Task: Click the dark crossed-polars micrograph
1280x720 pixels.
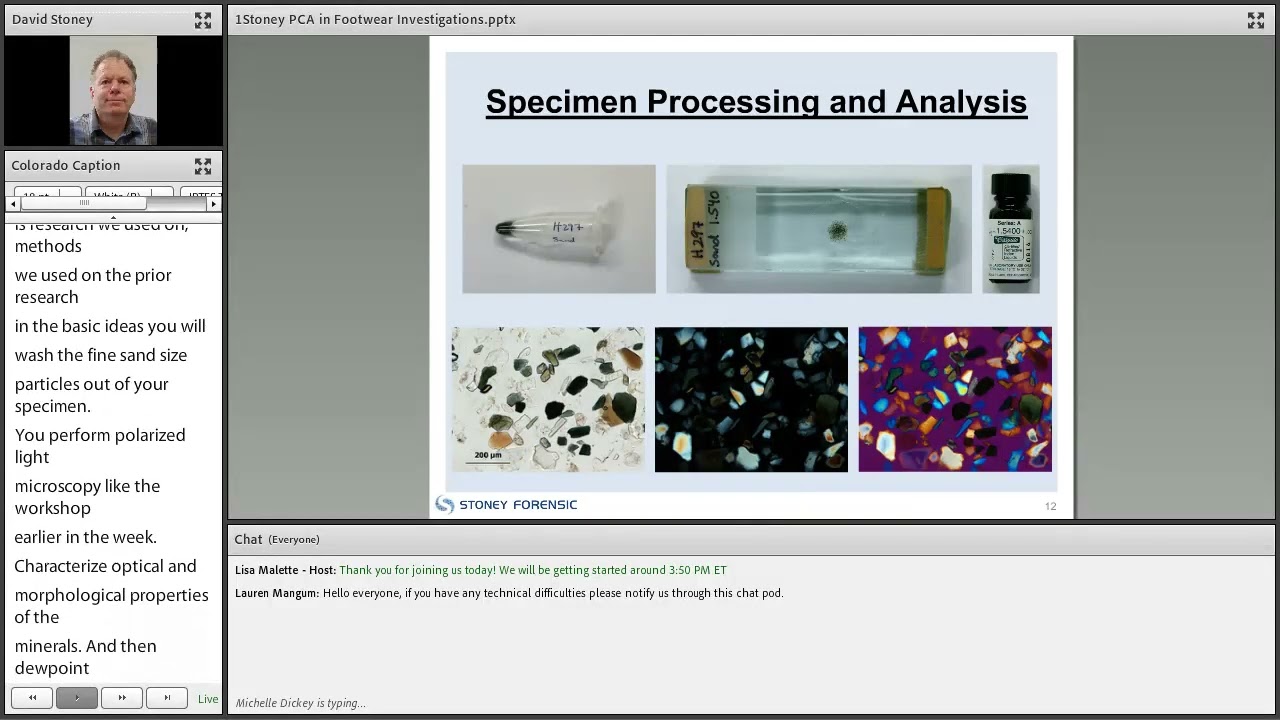Action: pyautogui.click(x=751, y=399)
